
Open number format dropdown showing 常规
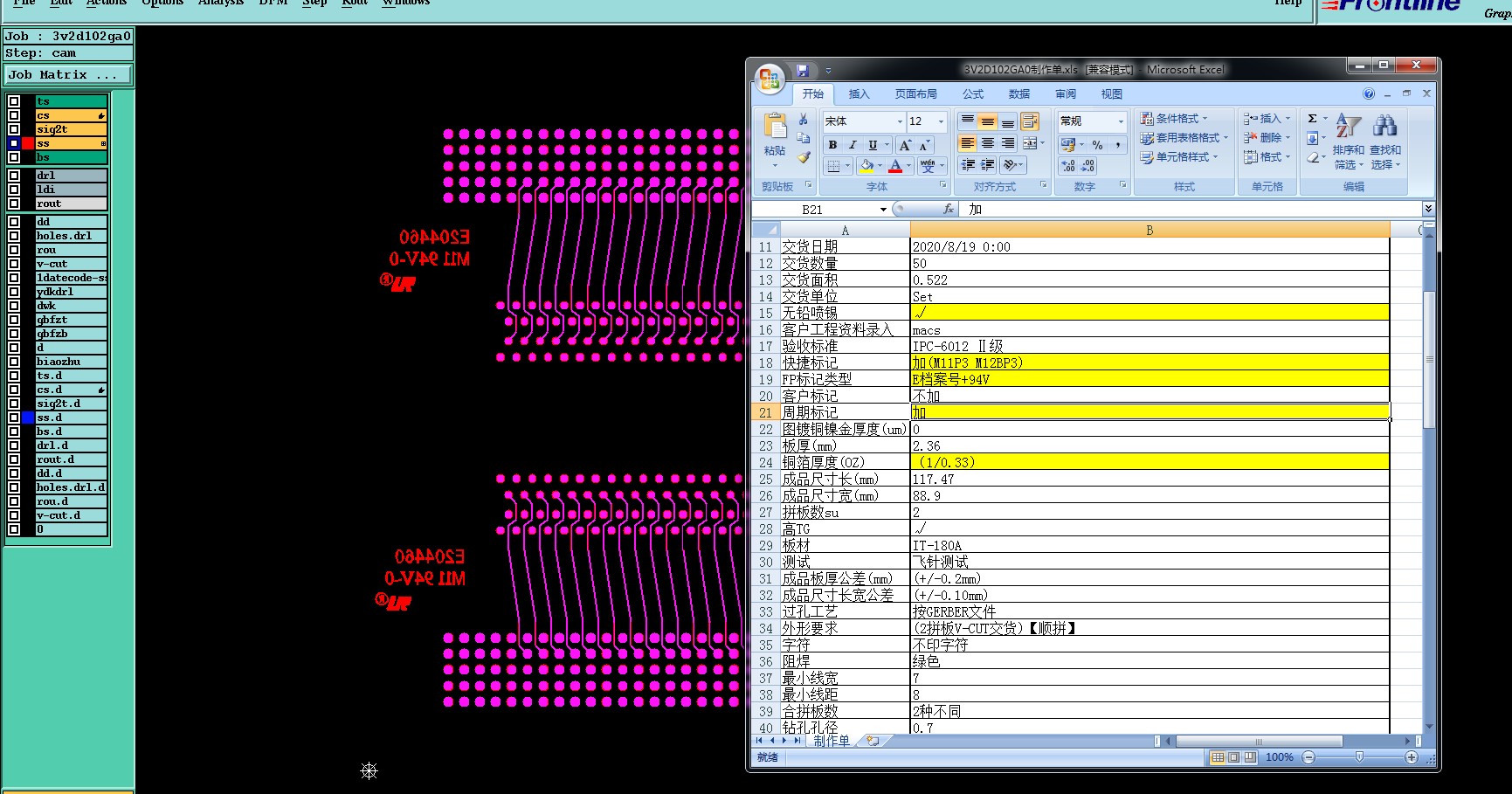(x=1121, y=121)
